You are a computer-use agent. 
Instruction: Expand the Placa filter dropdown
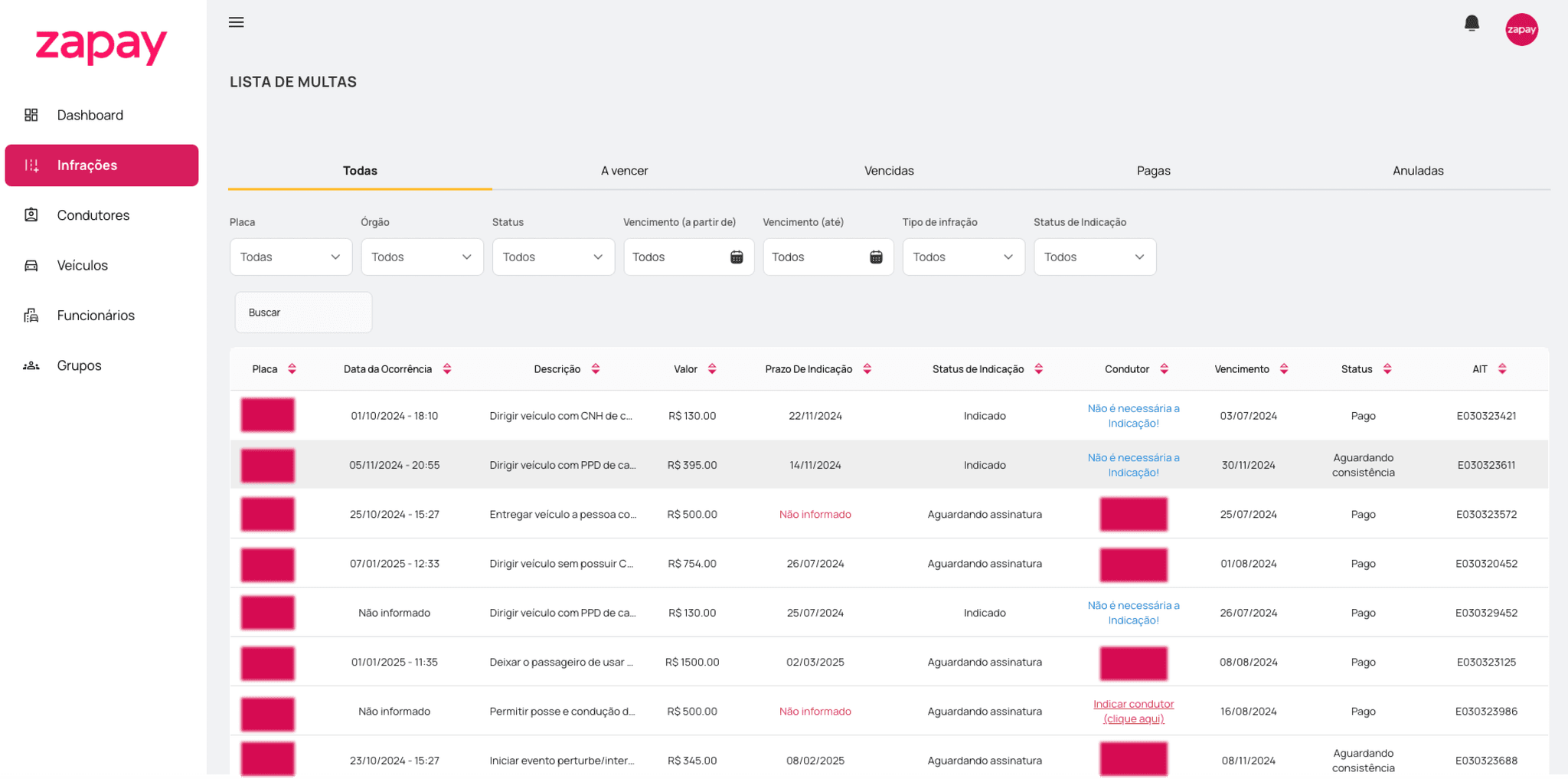coord(291,257)
